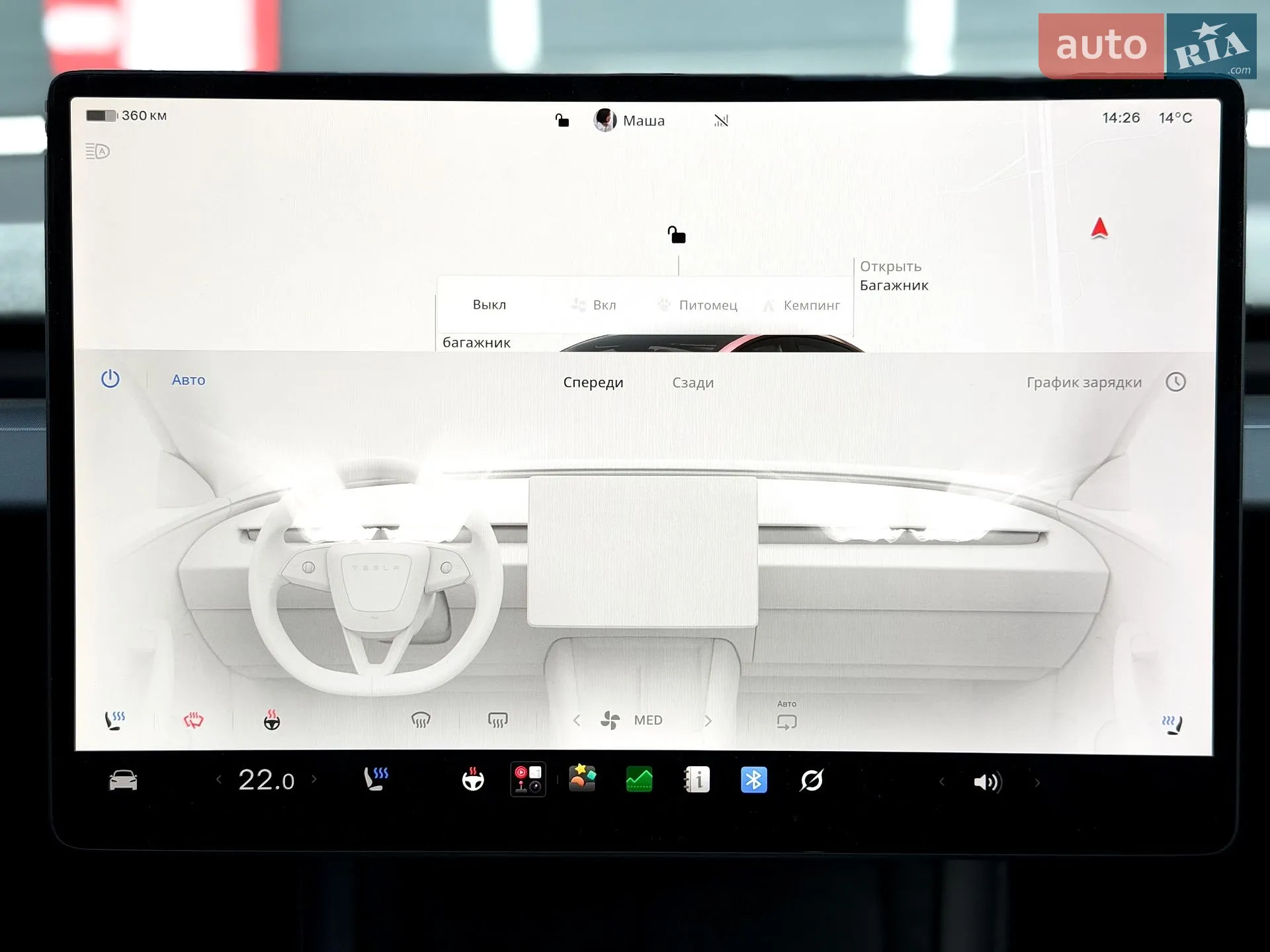
Task: Open vehicle controls car icon
Action: tap(123, 781)
